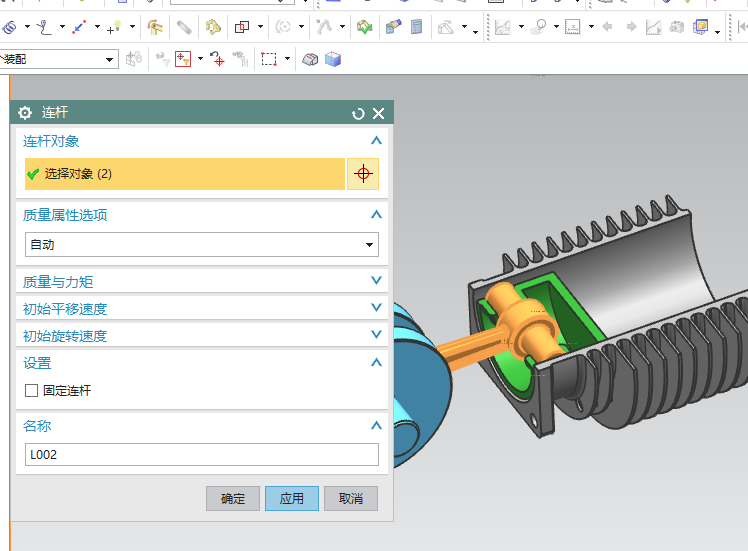Open the rectangle selection mode dropdown arrow
Screen dimensions: 748x551
pos(287,59)
